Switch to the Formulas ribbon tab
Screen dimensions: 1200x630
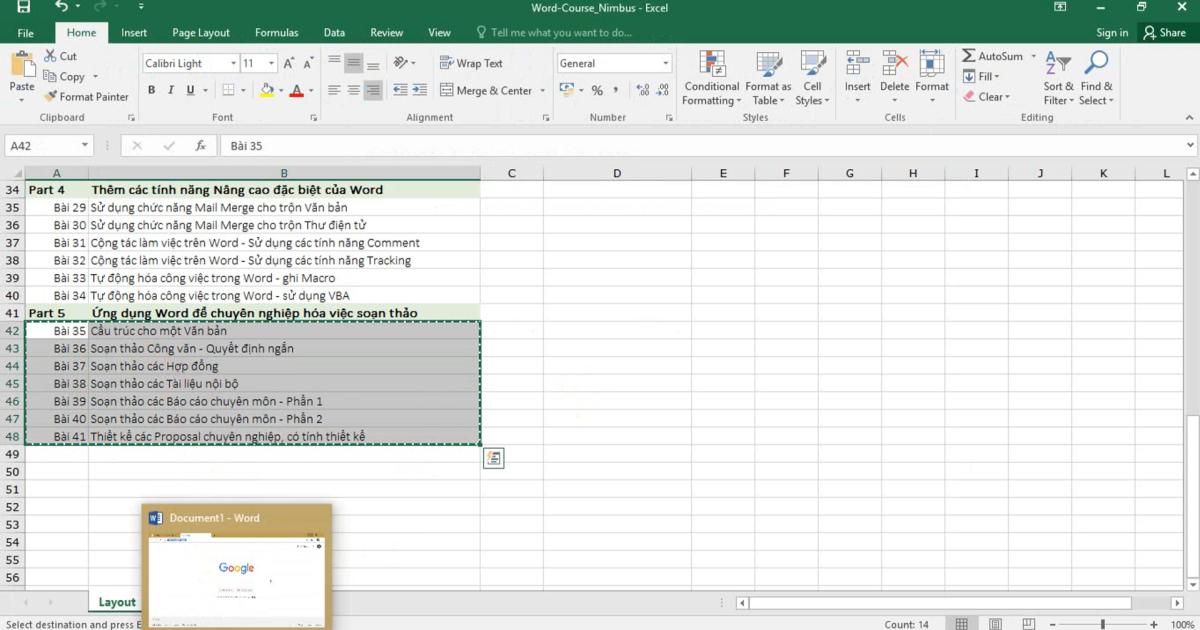pyautogui.click(x=276, y=32)
